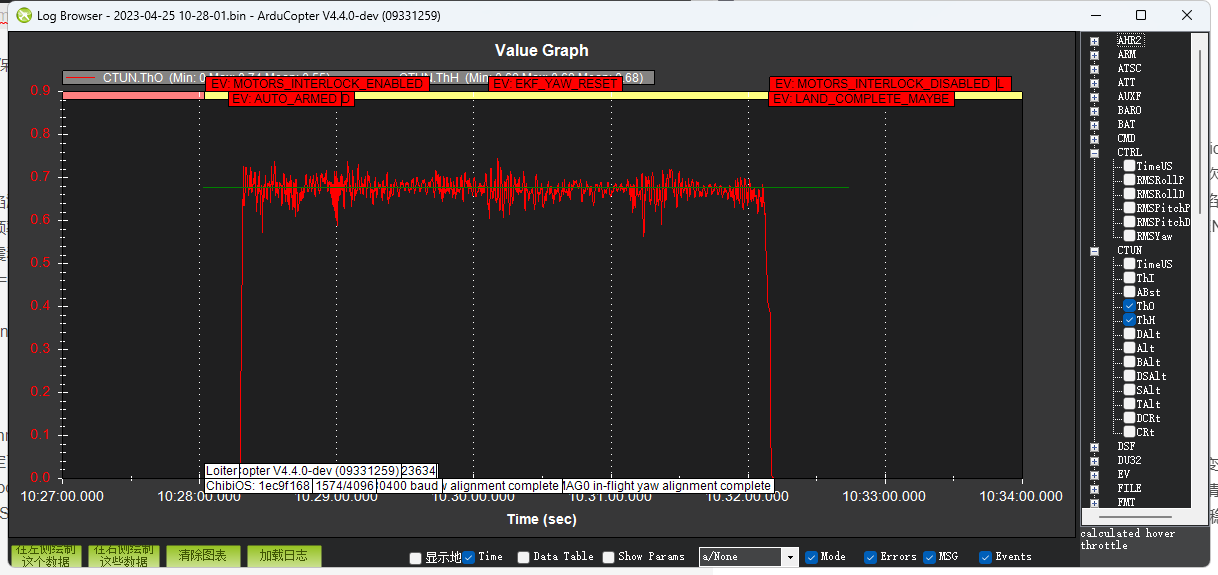The image size is (1218, 575).
Task: Uncheck the MSG checkbox
Action: tap(930, 557)
